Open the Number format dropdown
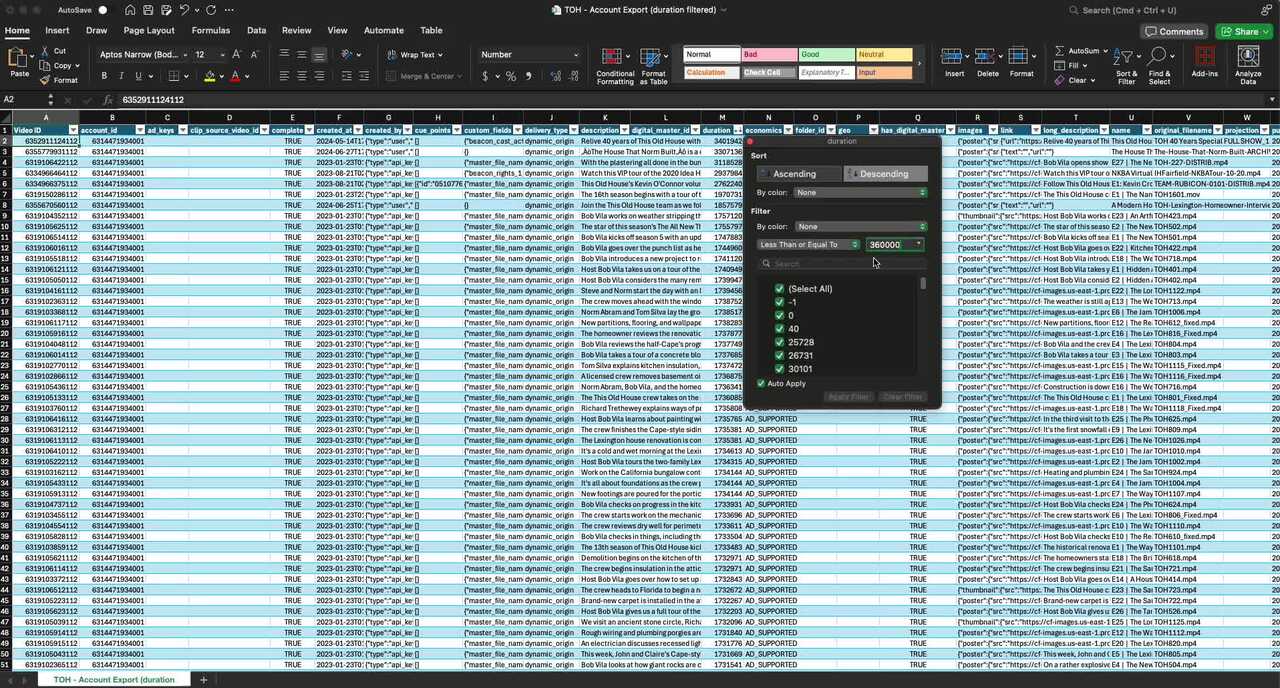 (529, 55)
